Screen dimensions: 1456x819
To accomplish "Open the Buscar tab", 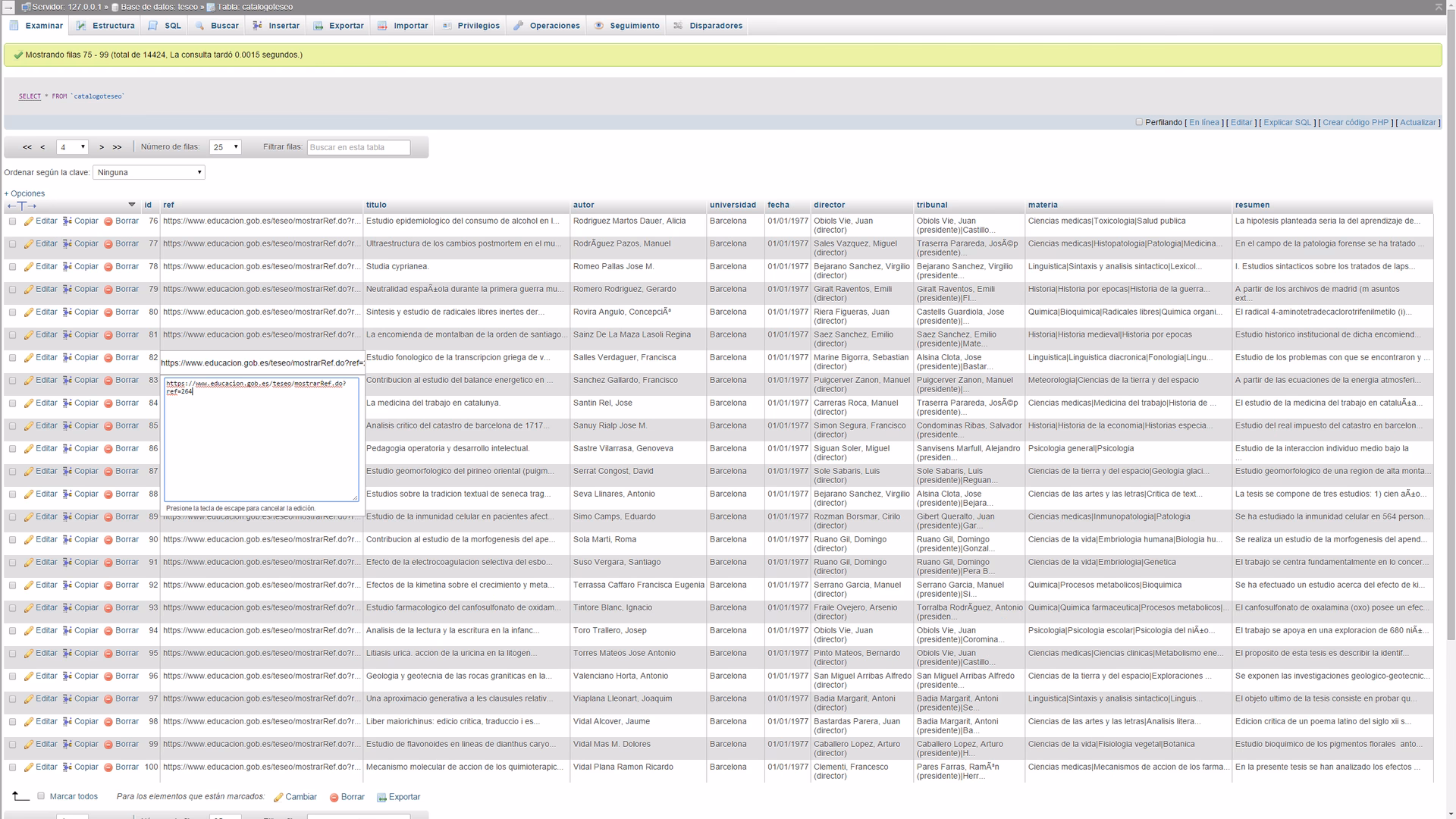I will point(217,26).
